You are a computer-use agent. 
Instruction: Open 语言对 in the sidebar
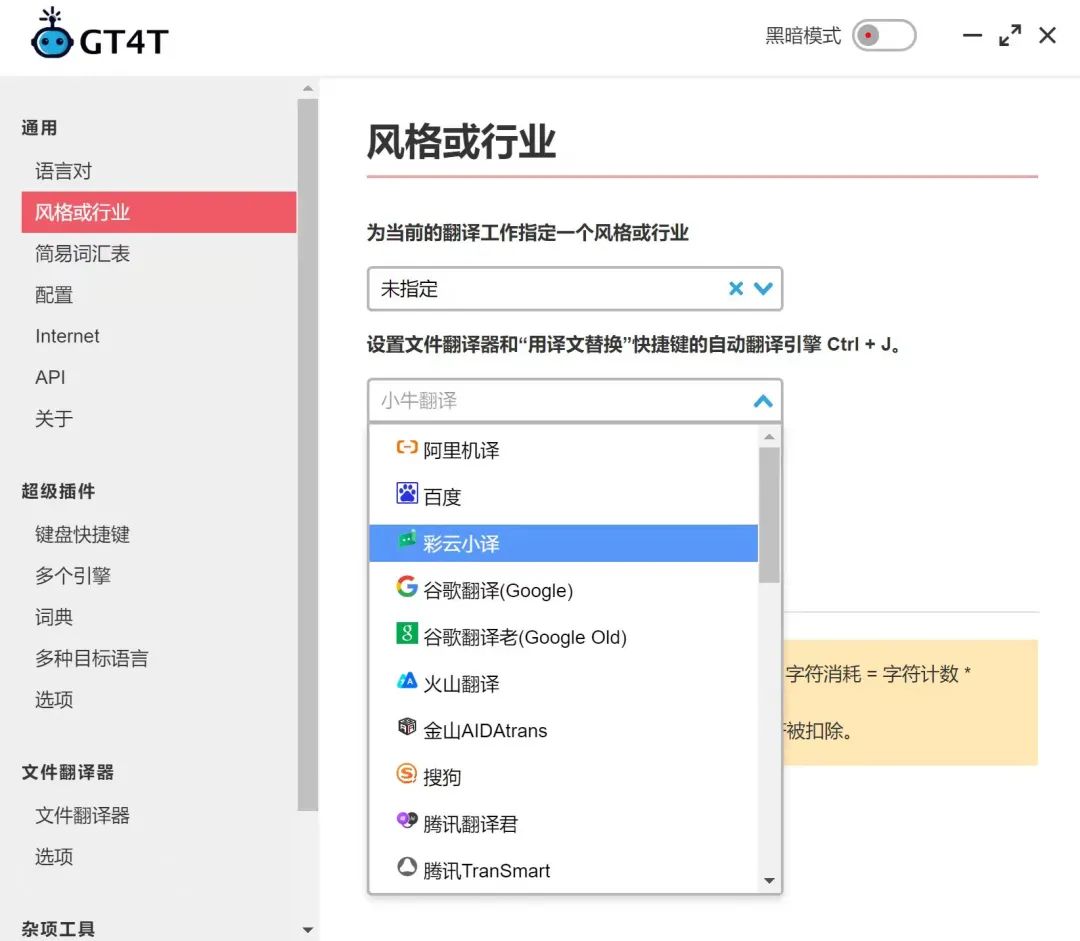[x=158, y=171]
